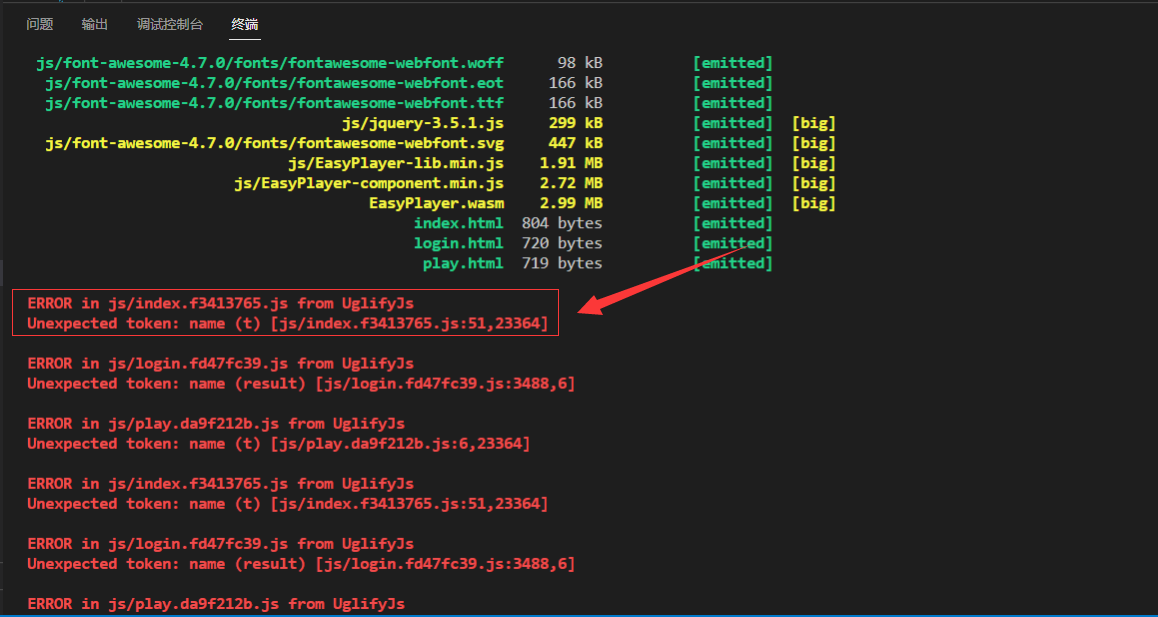This screenshot has width=1158, height=617.
Task: Click [big] flag on EasyPlayer.wasm row
Action: pos(814,202)
